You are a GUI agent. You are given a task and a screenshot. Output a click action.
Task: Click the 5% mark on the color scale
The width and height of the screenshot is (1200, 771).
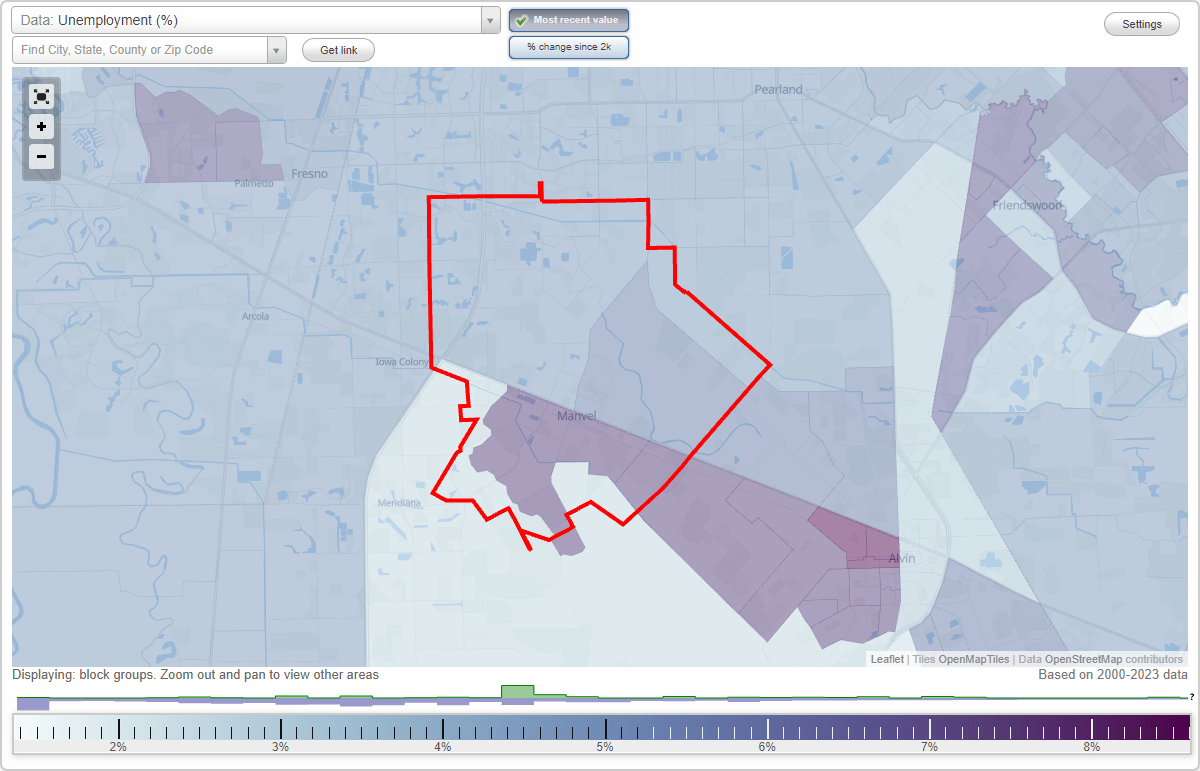605,728
